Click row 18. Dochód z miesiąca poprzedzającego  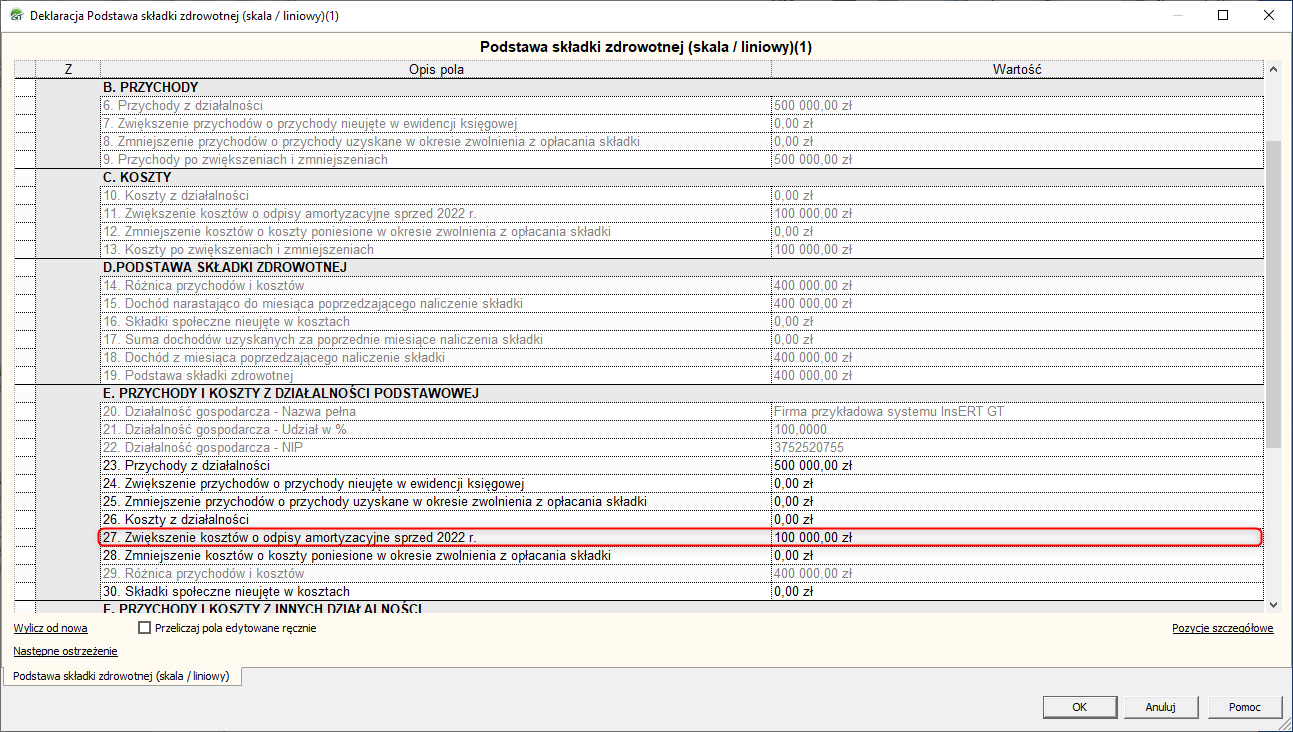(x=436, y=357)
